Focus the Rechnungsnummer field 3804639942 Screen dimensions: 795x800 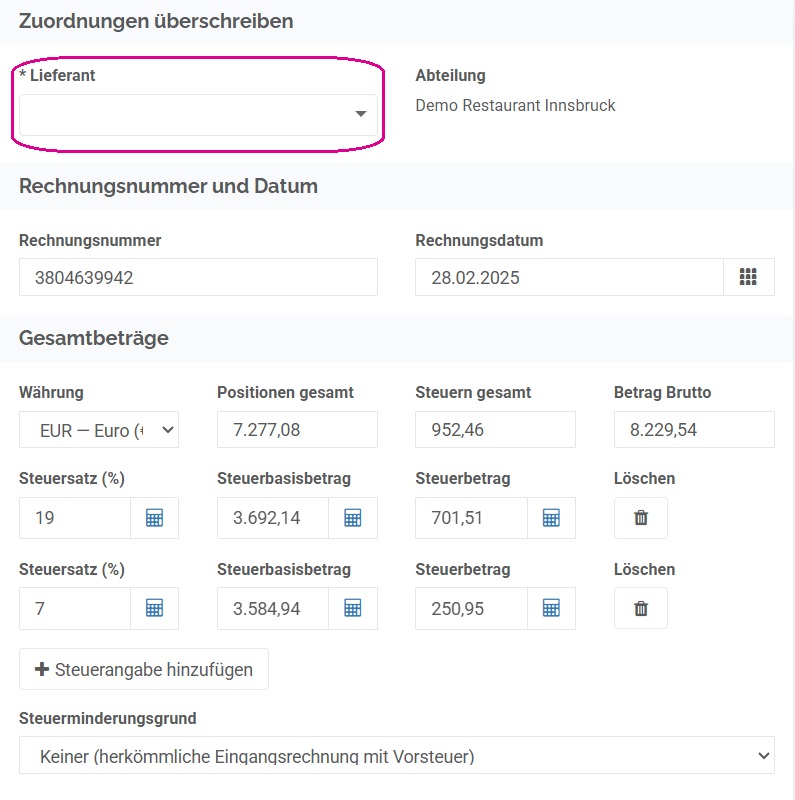pos(198,277)
